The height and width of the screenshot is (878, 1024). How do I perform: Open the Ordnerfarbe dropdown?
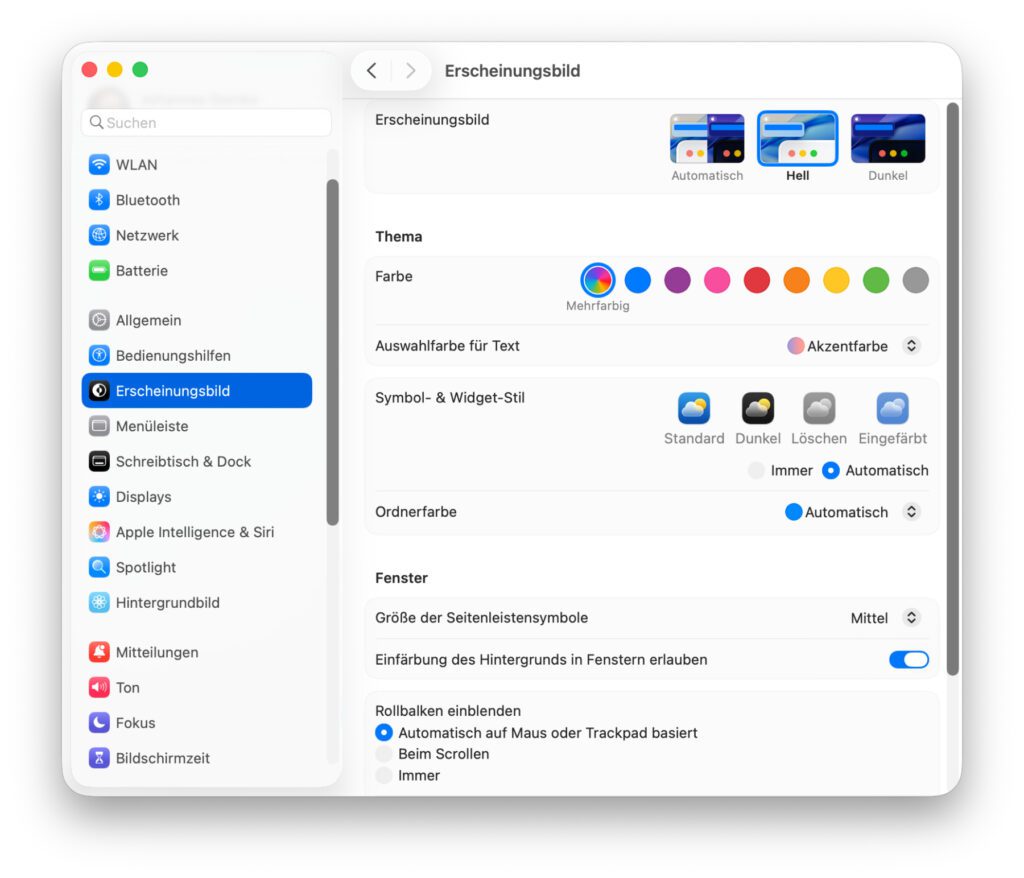point(911,511)
